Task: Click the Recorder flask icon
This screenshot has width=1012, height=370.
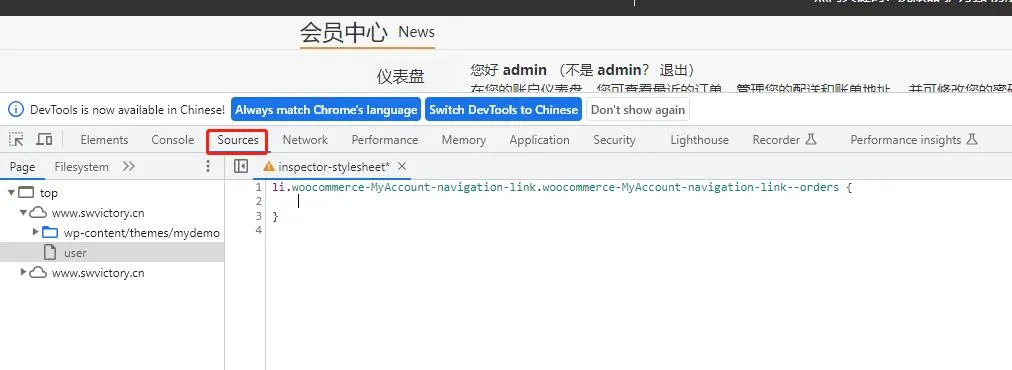Action: [x=811, y=139]
